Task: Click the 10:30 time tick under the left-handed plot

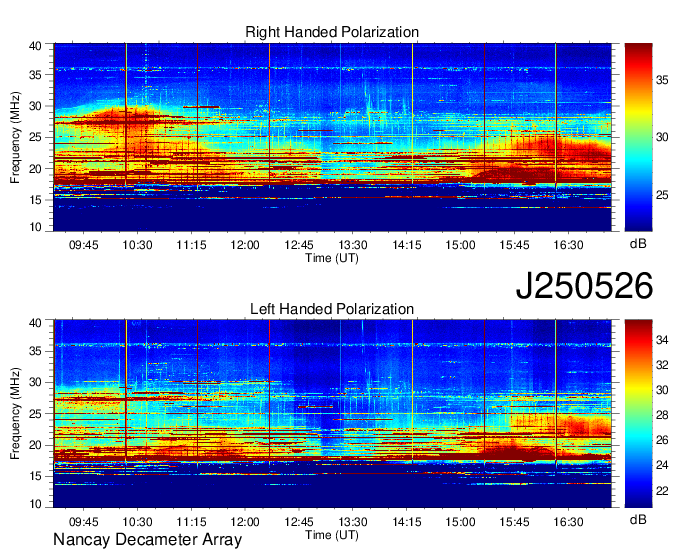Action: (x=137, y=521)
